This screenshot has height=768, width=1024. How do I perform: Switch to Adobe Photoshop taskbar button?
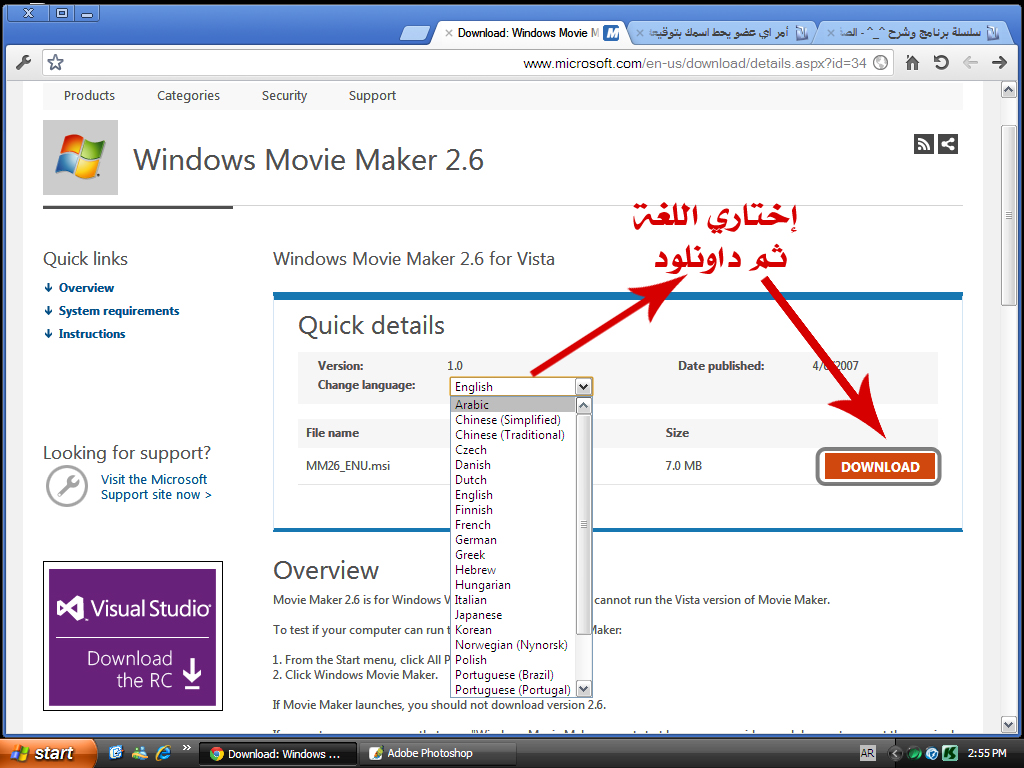[x=438, y=753]
